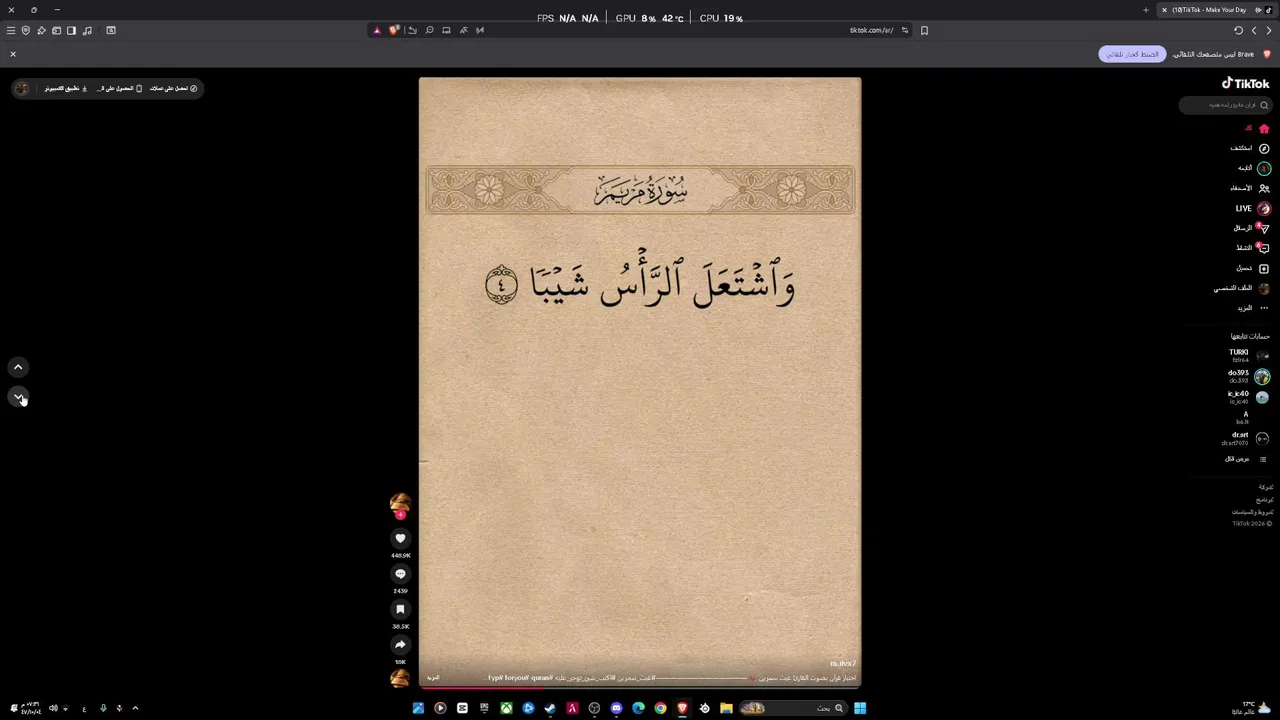This screenshot has height=720, width=1280.
Task: Like the video with the heart icon
Action: pyautogui.click(x=400, y=538)
